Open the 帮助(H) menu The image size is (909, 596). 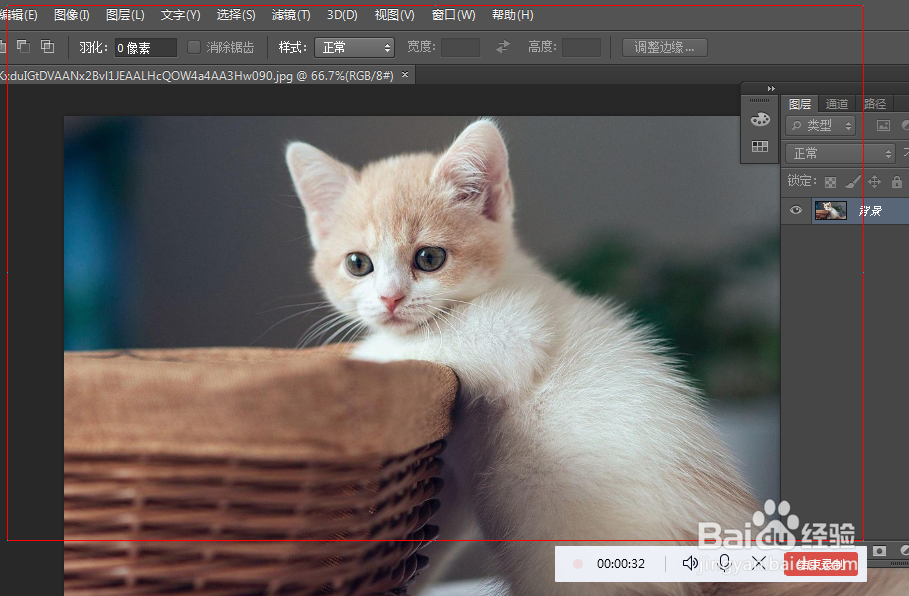click(x=512, y=15)
